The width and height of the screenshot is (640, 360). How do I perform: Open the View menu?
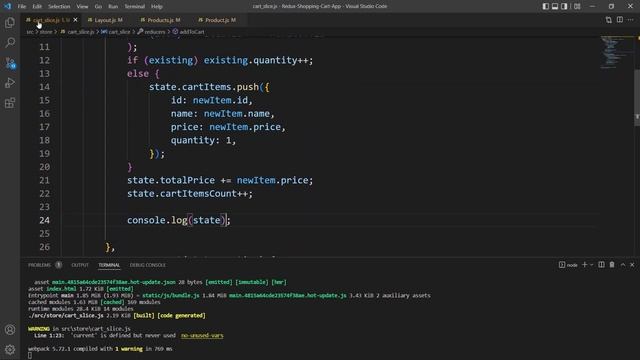coord(82,7)
